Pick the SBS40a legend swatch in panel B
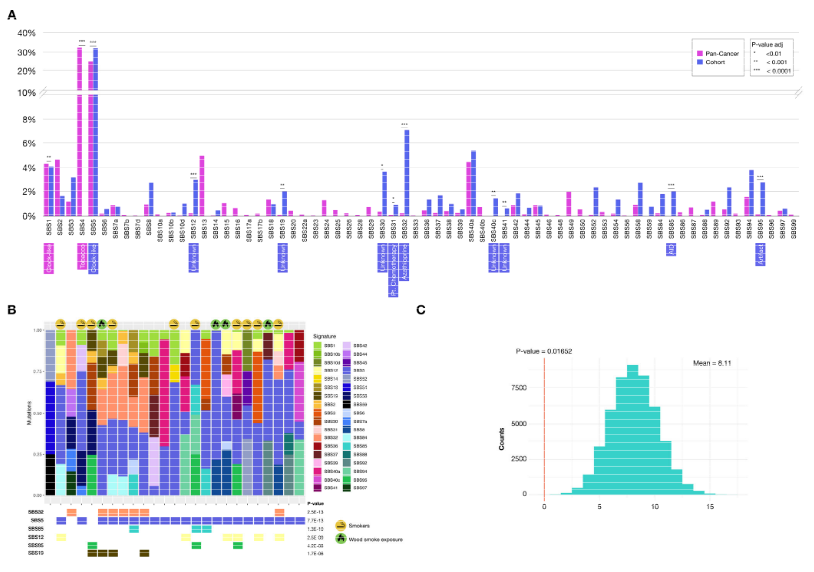 318,471
